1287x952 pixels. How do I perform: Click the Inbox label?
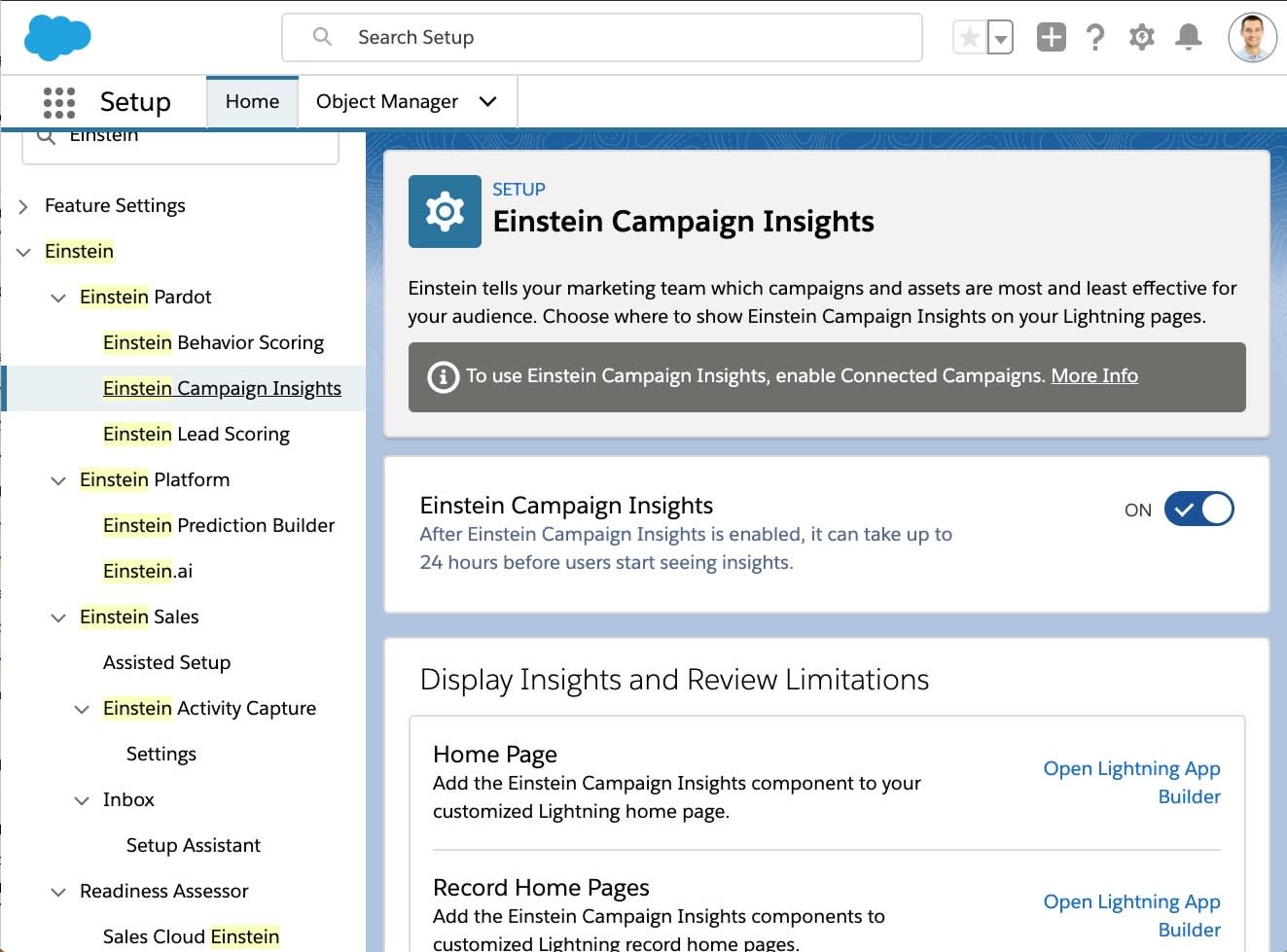coord(128,799)
